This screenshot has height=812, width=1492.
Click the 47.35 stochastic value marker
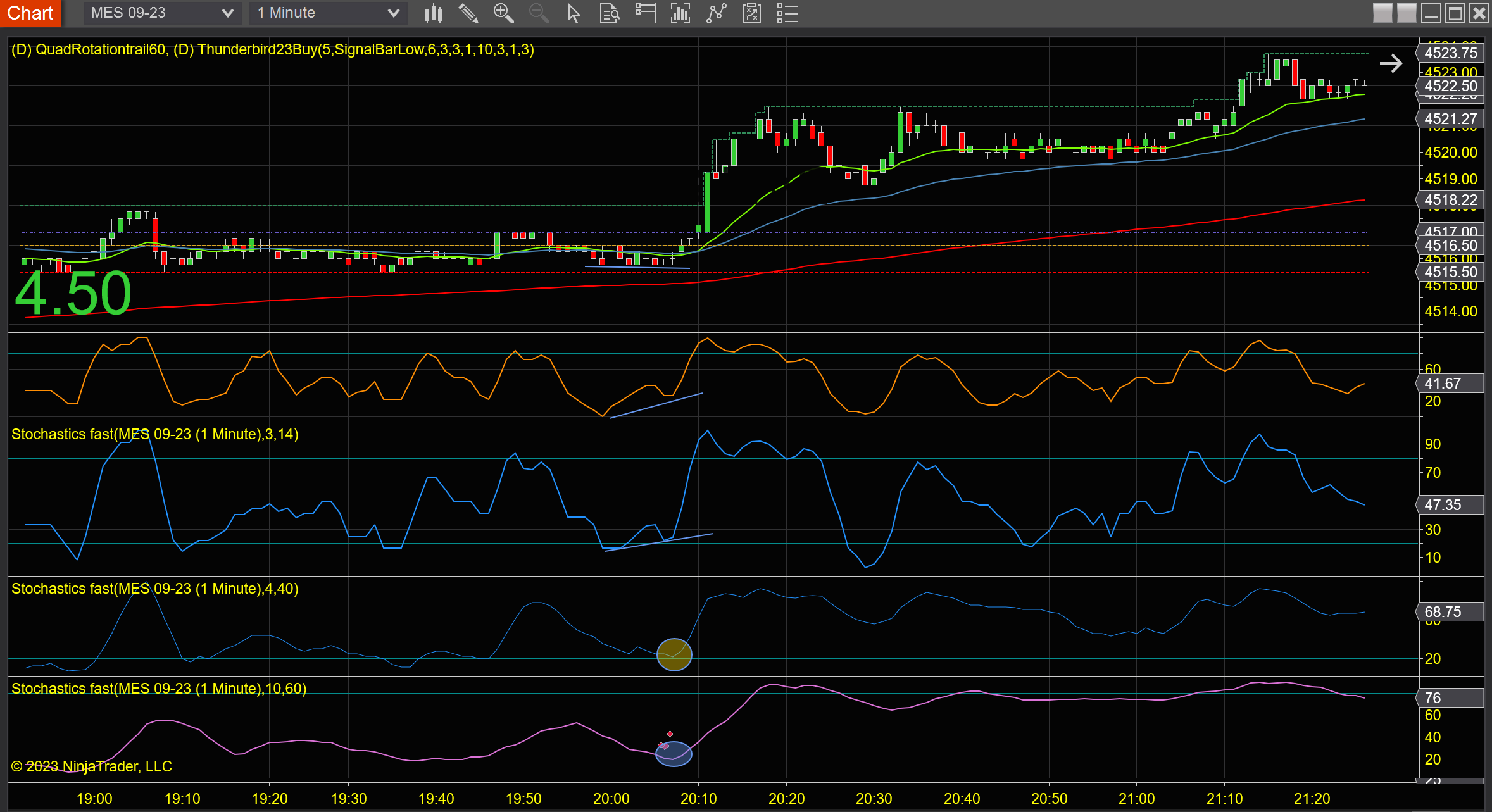coord(1450,505)
